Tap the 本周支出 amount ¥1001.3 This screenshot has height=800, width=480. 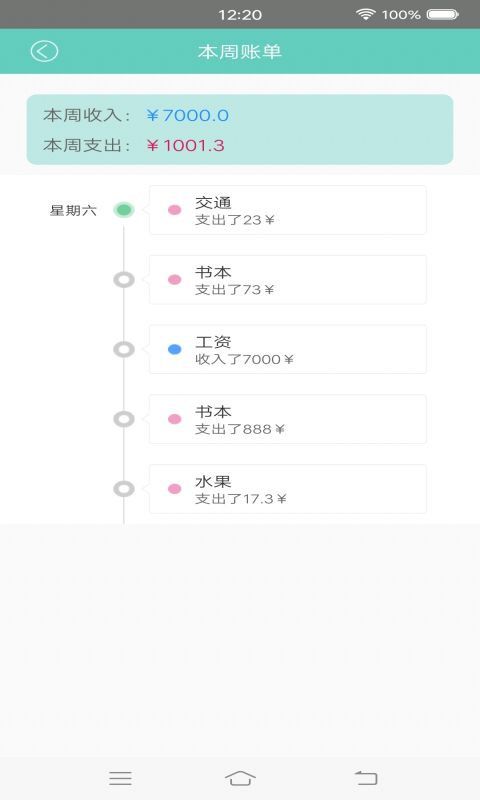pos(185,145)
